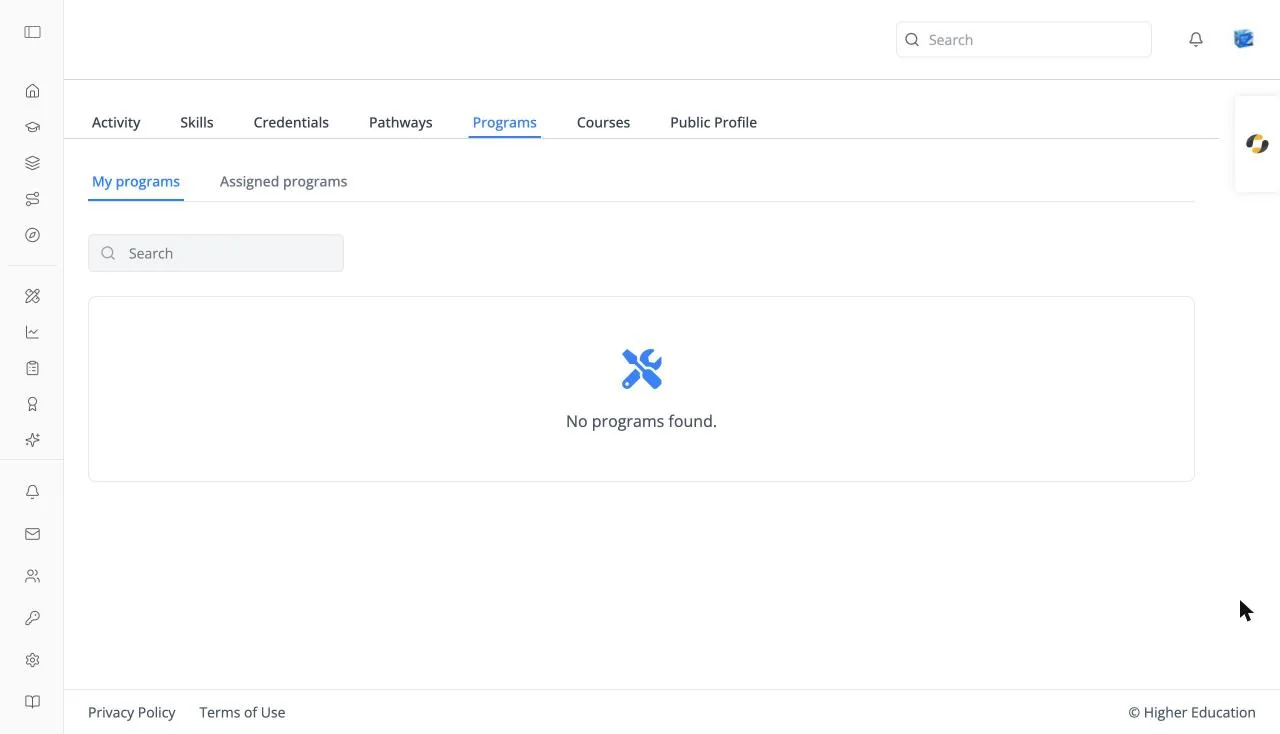Open the sparkle AI sidebar icon

pos(32,440)
